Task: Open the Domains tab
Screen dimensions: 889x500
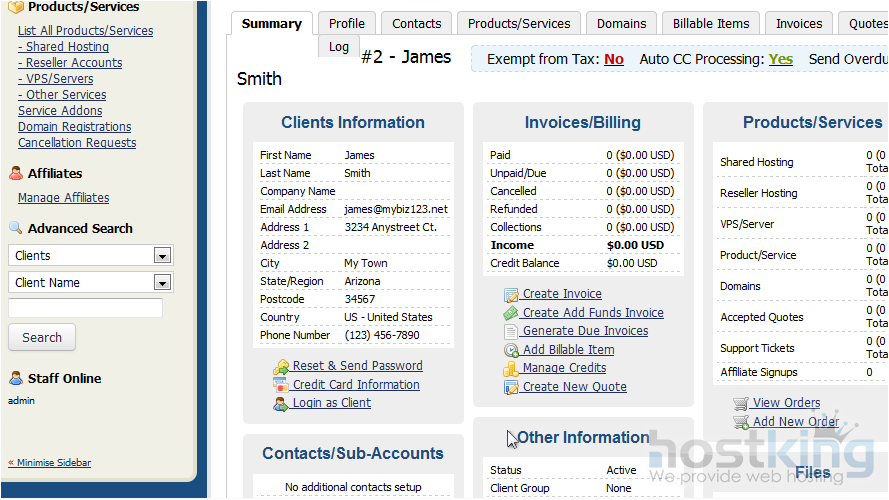Action: (621, 23)
